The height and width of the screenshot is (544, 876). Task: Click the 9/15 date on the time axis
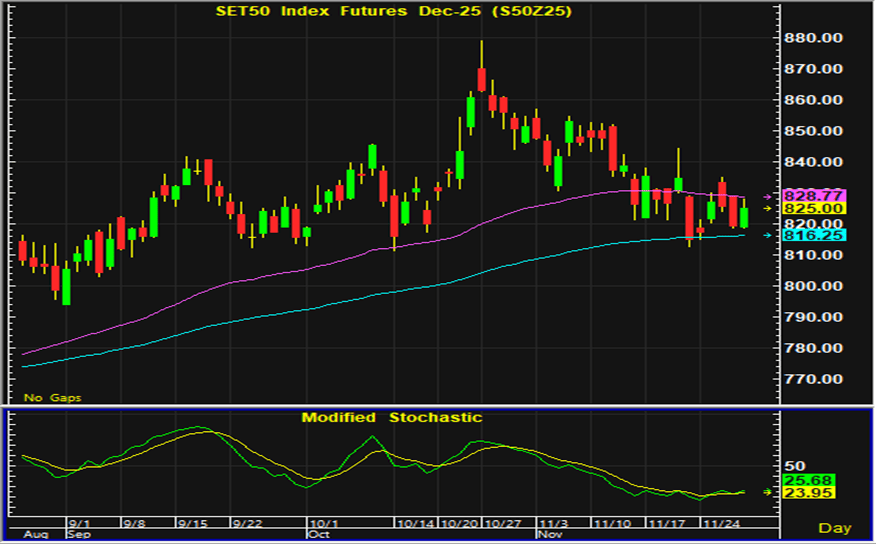click(x=193, y=522)
